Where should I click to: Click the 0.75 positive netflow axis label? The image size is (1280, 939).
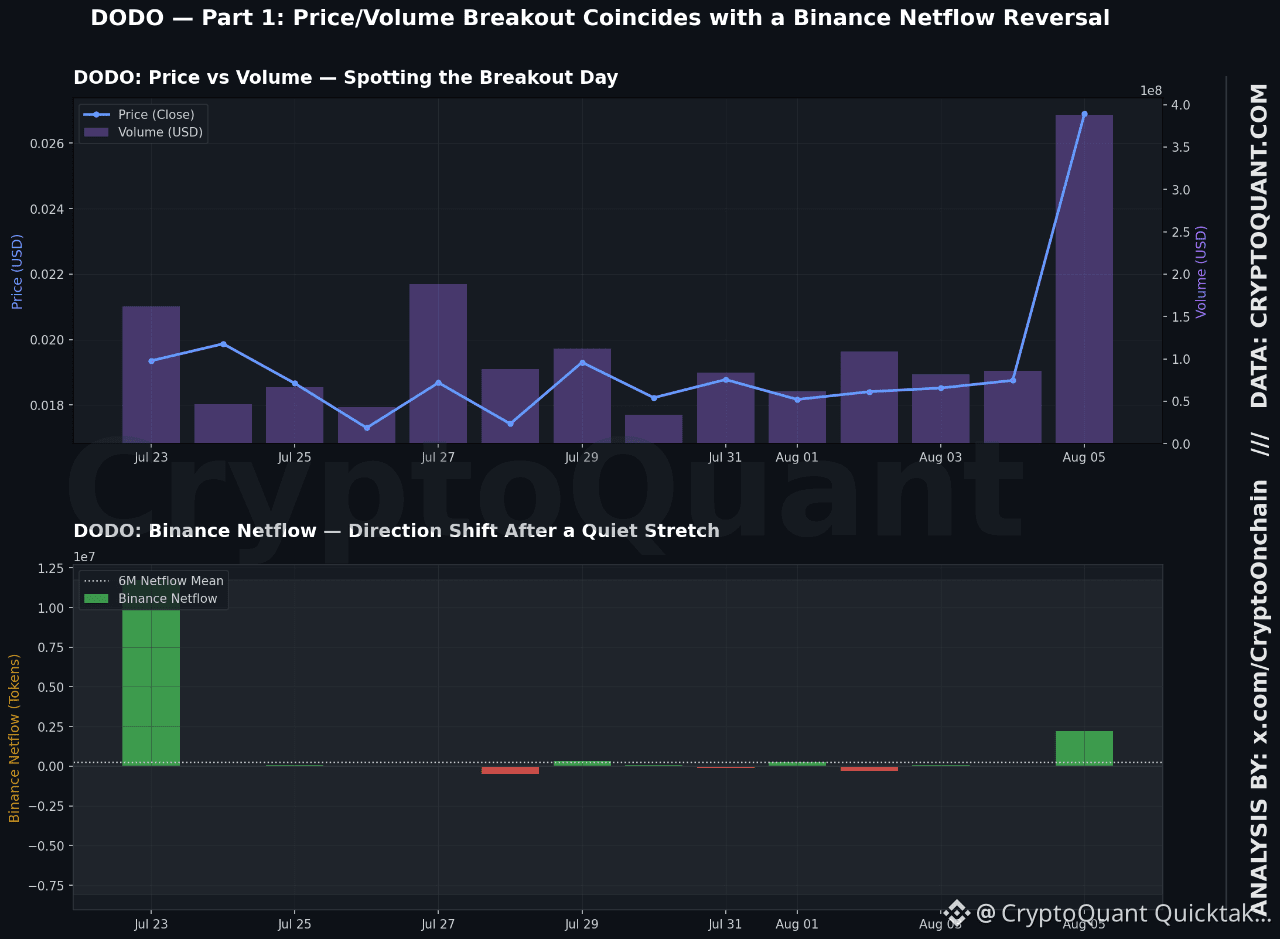tap(50, 648)
